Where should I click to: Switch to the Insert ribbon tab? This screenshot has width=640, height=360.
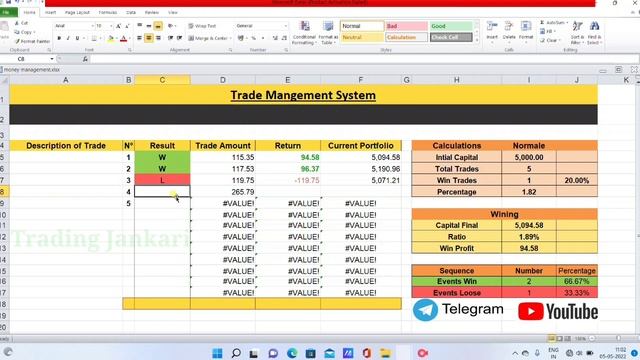pos(51,13)
